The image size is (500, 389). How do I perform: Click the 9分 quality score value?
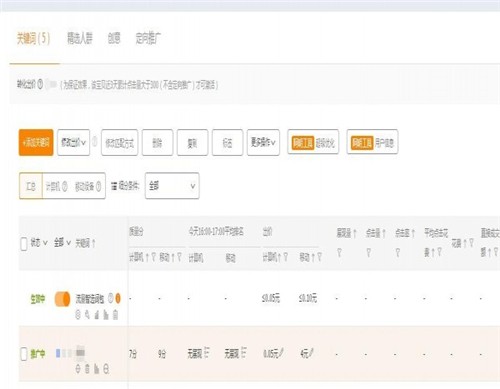(x=162, y=354)
